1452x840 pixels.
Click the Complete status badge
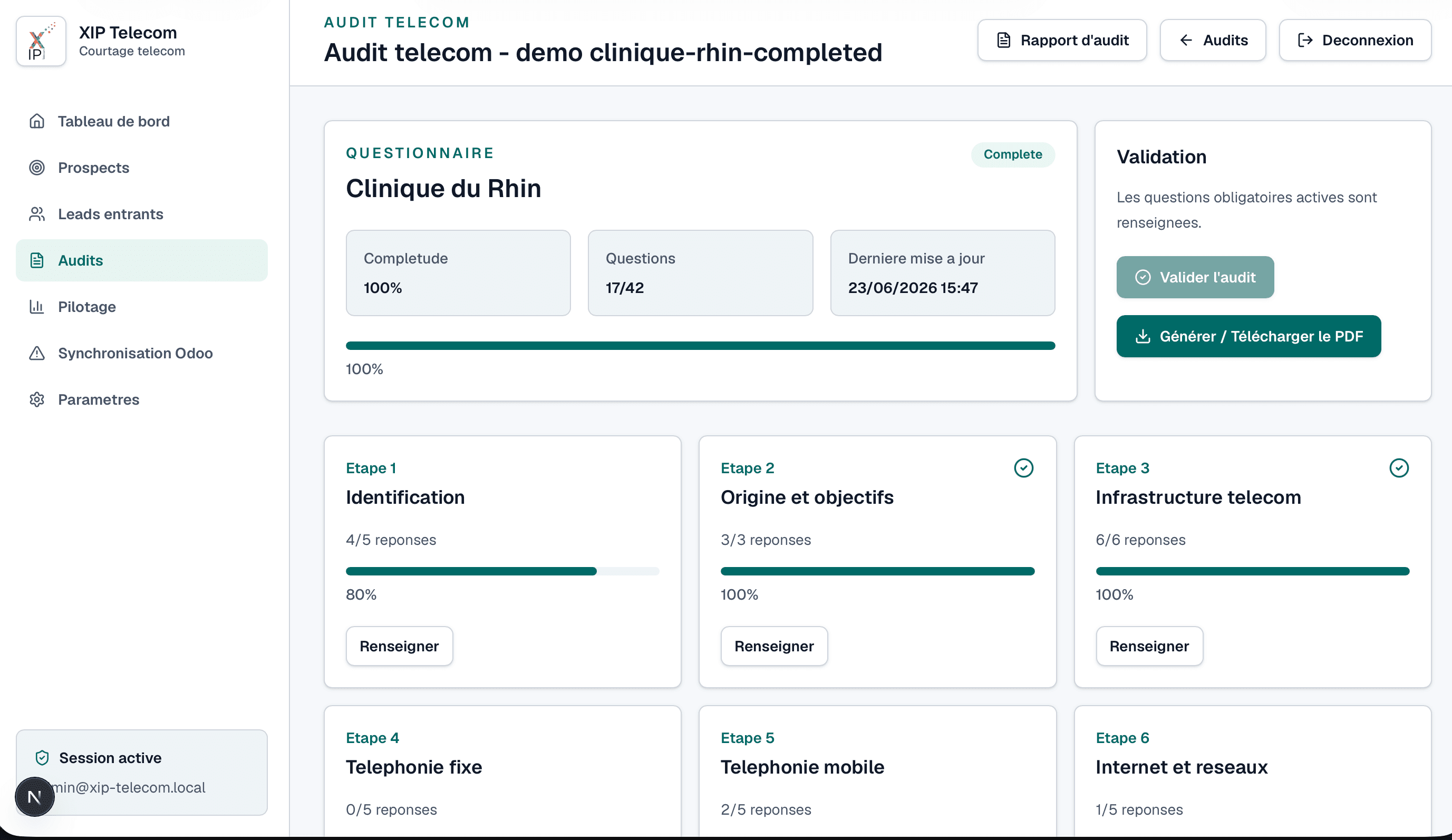1012,154
